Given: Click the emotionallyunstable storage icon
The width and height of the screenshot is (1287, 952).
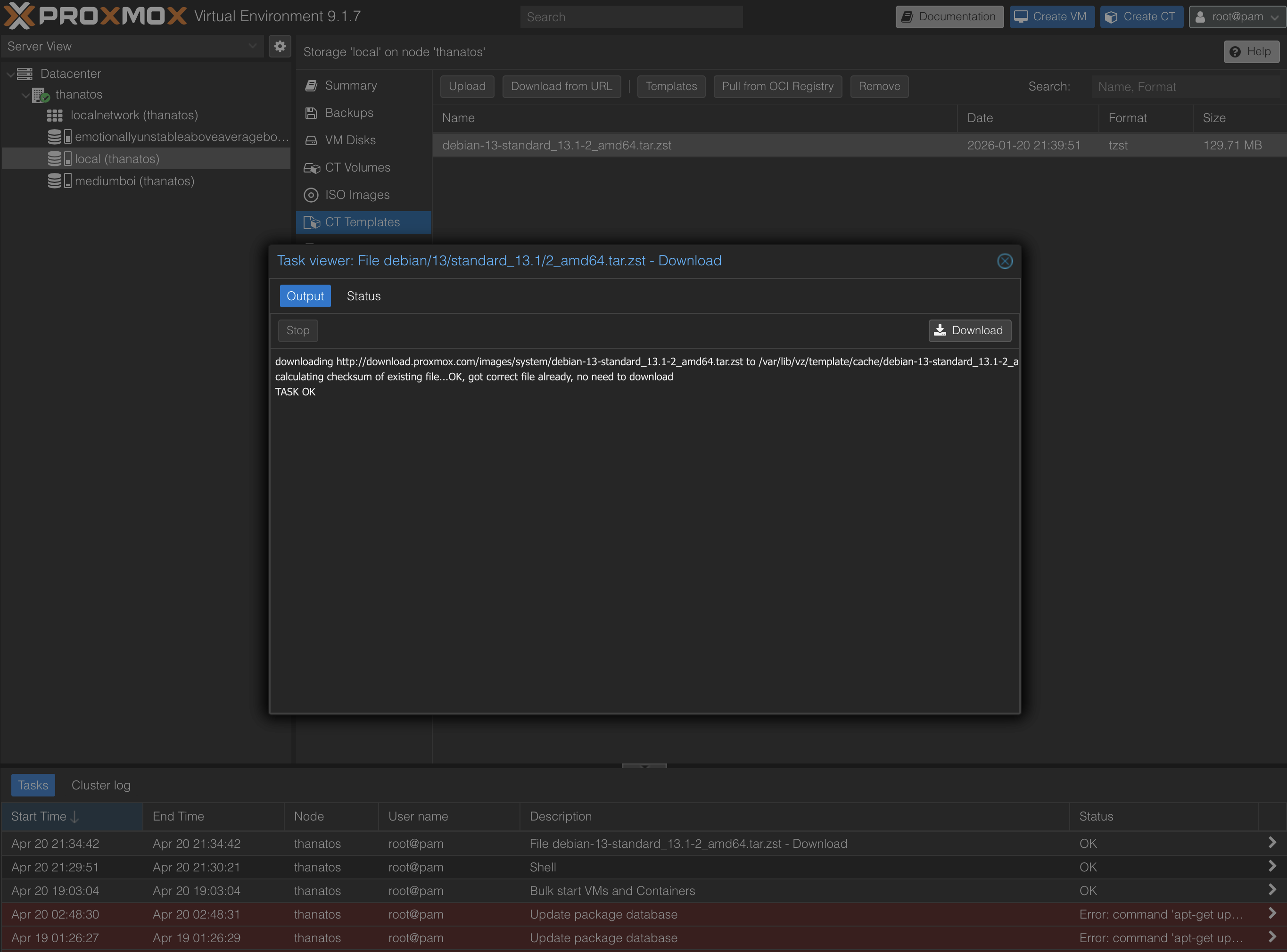Looking at the screenshot, I should click(x=59, y=137).
